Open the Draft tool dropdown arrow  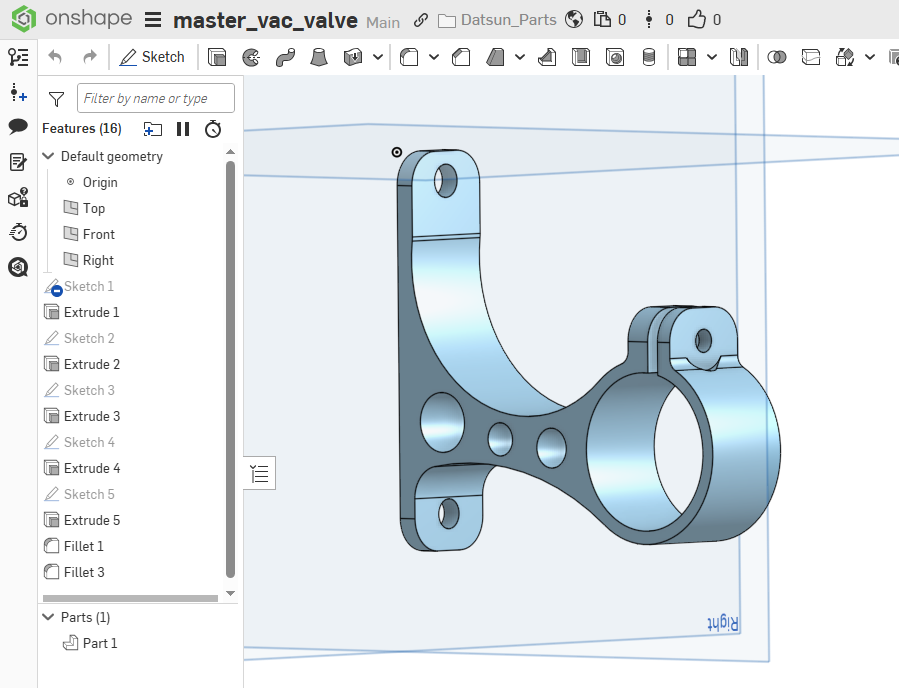520,57
